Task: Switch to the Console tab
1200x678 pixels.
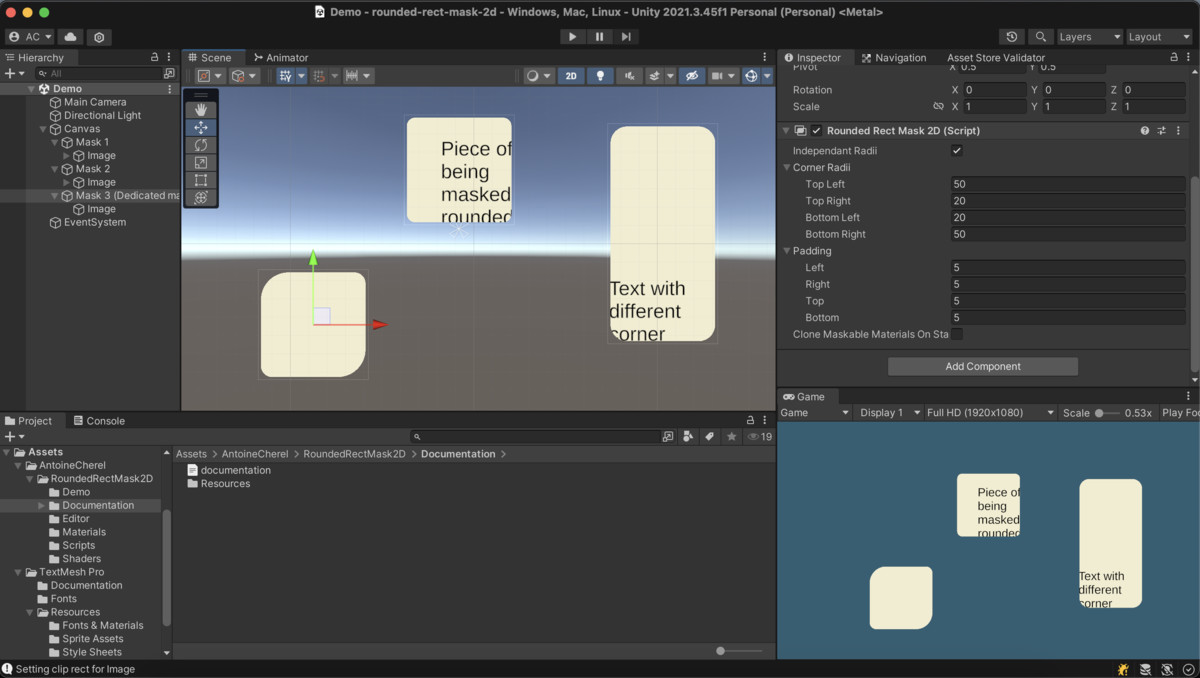Action: coord(98,421)
